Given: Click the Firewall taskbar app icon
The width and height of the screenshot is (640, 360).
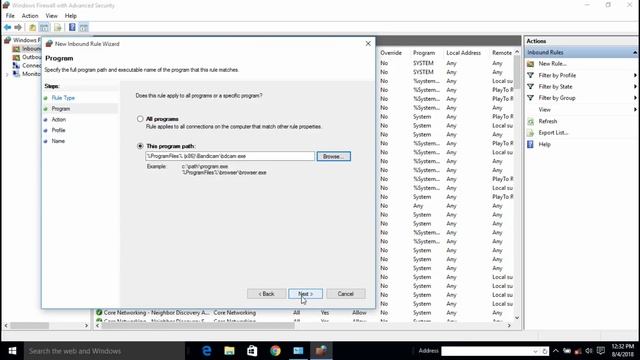Looking at the screenshot, I should click(x=321, y=351).
